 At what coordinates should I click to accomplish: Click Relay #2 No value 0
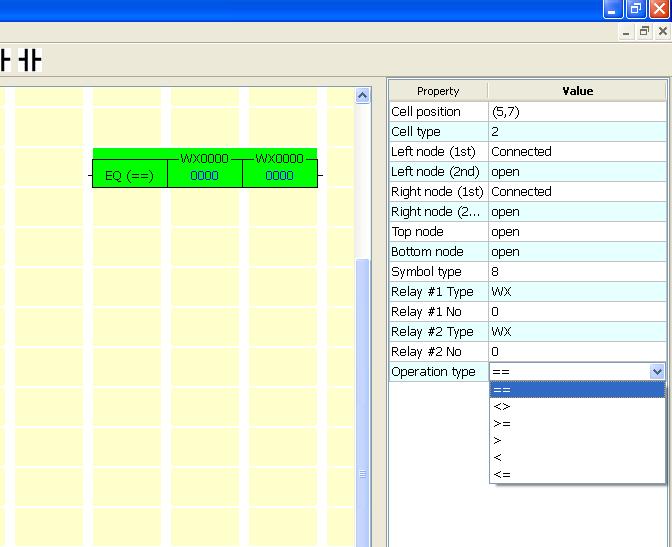[x=577, y=352]
